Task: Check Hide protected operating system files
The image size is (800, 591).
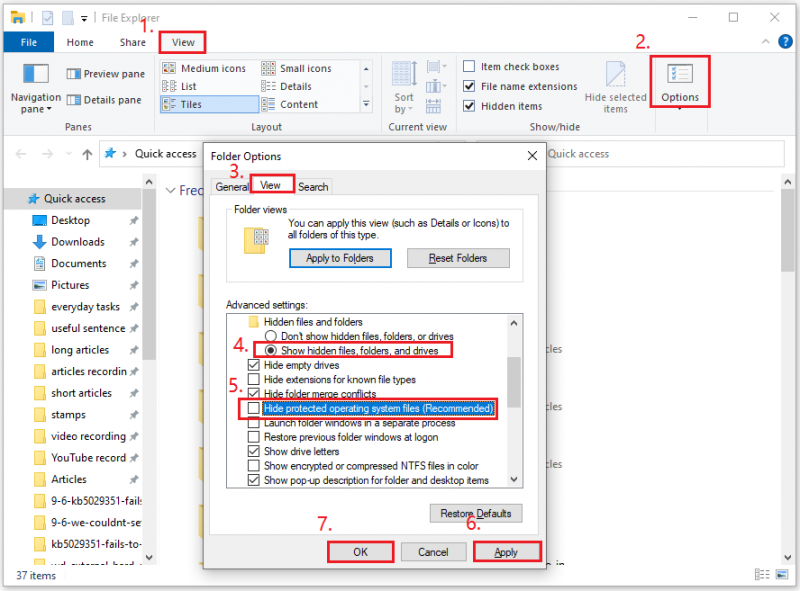Action: 254,408
